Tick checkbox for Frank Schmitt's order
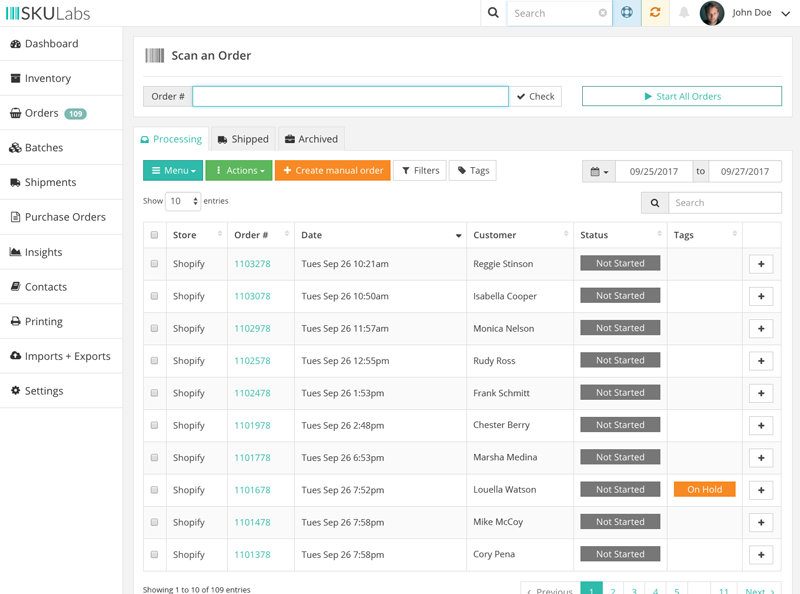The image size is (800, 594). click(x=155, y=393)
